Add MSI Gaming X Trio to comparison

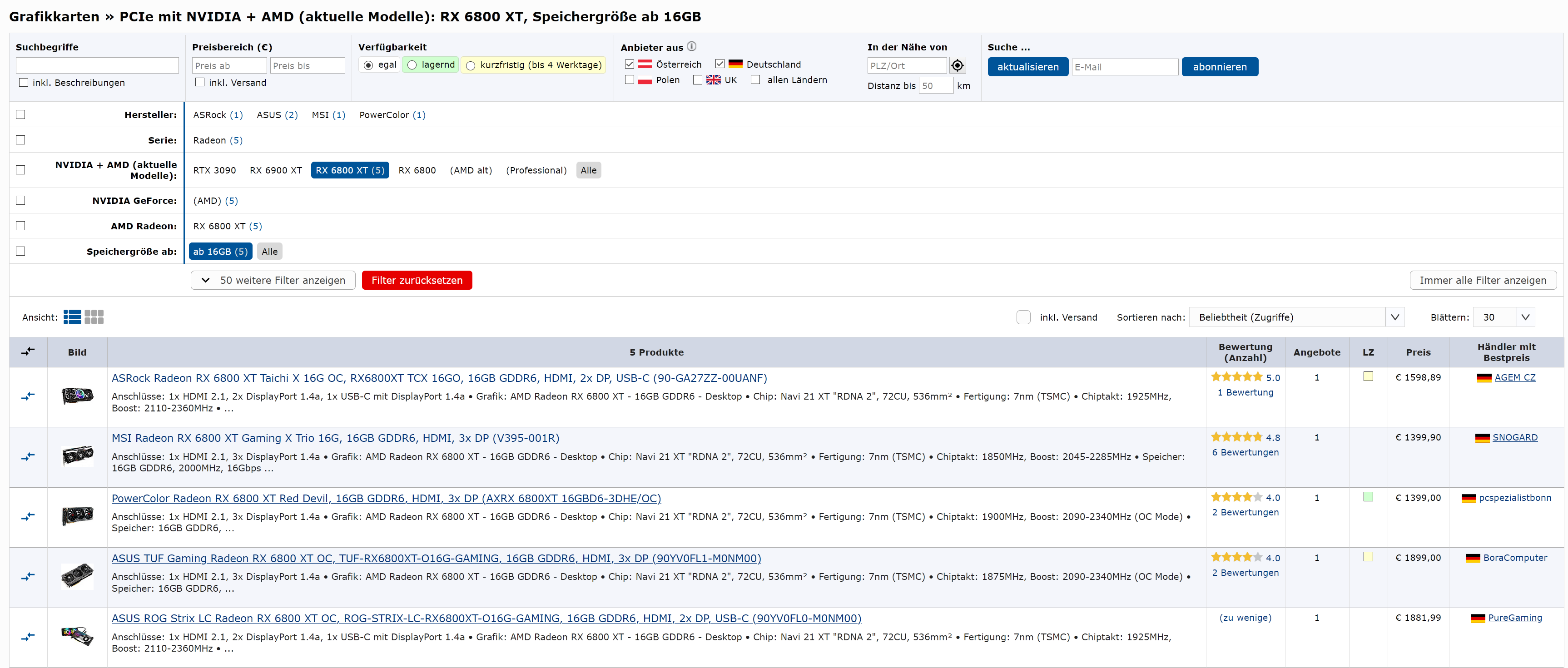click(x=28, y=457)
